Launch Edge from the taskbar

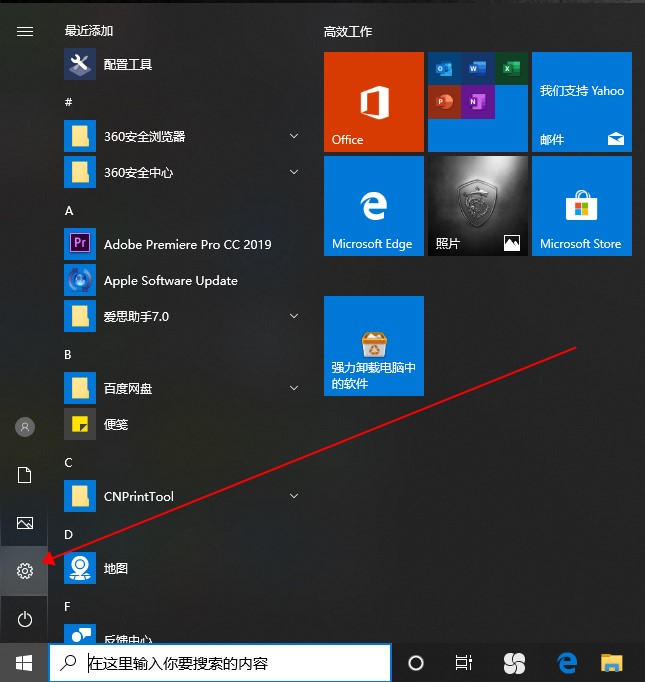[567, 663]
